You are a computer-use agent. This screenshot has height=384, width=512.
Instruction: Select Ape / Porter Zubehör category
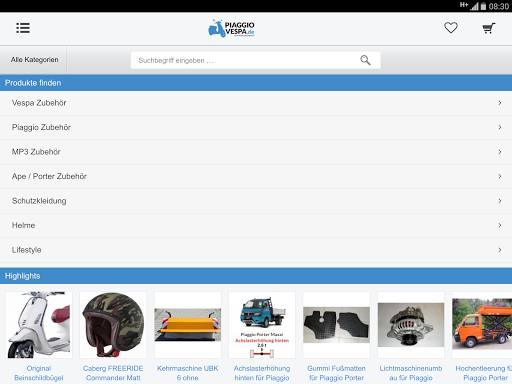(256, 176)
